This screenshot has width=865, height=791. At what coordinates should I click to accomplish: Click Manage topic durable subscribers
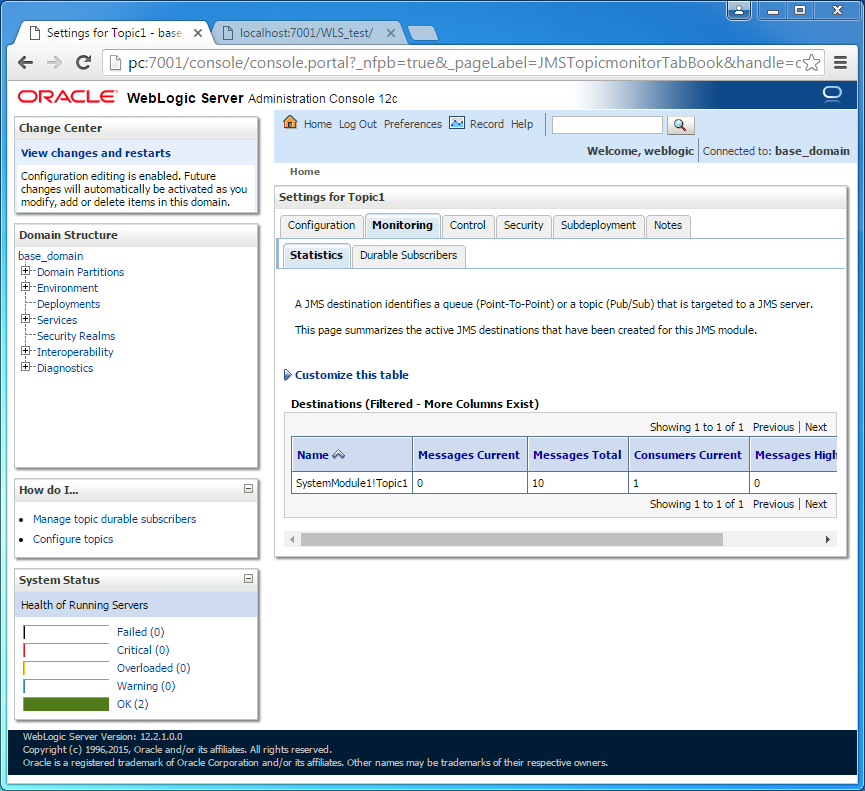115,519
